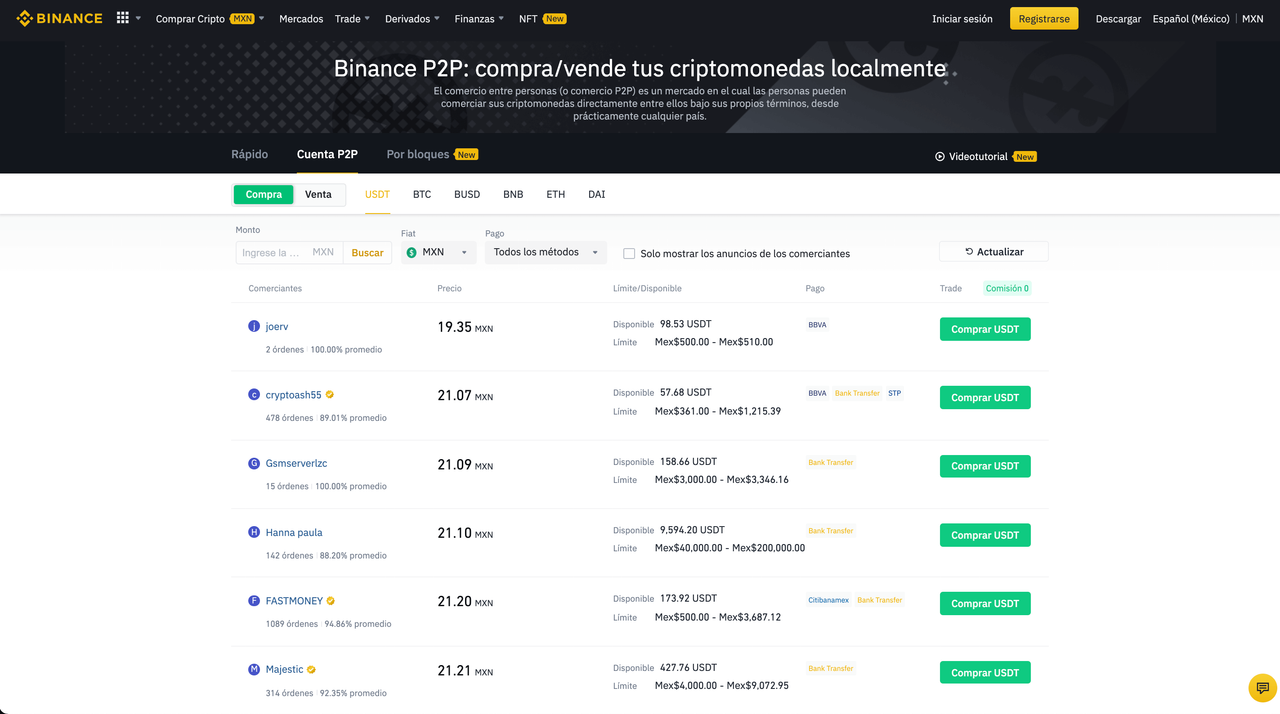
Task: Select the BTC crypto tab
Action: (x=422, y=194)
